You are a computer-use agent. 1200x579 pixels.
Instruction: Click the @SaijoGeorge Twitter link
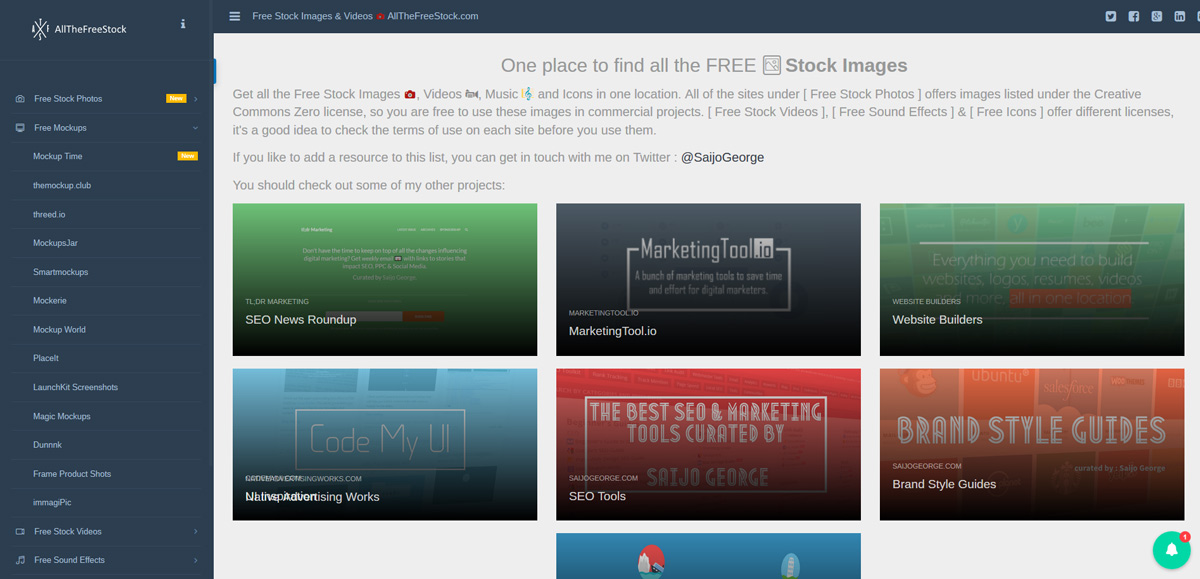[722, 158]
